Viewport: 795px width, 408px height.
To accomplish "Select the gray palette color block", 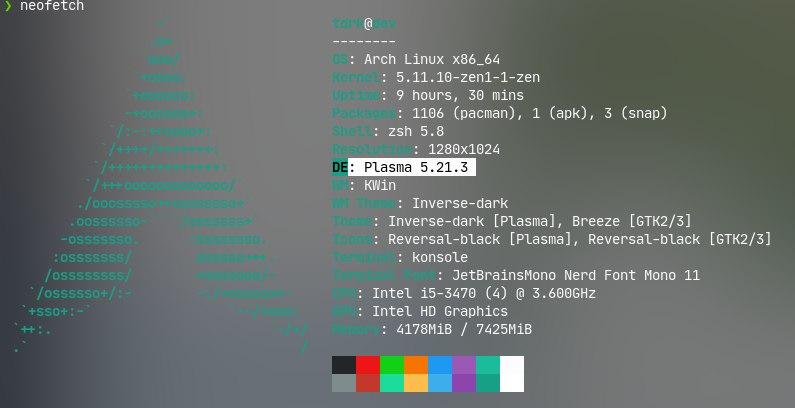I will click(x=344, y=383).
